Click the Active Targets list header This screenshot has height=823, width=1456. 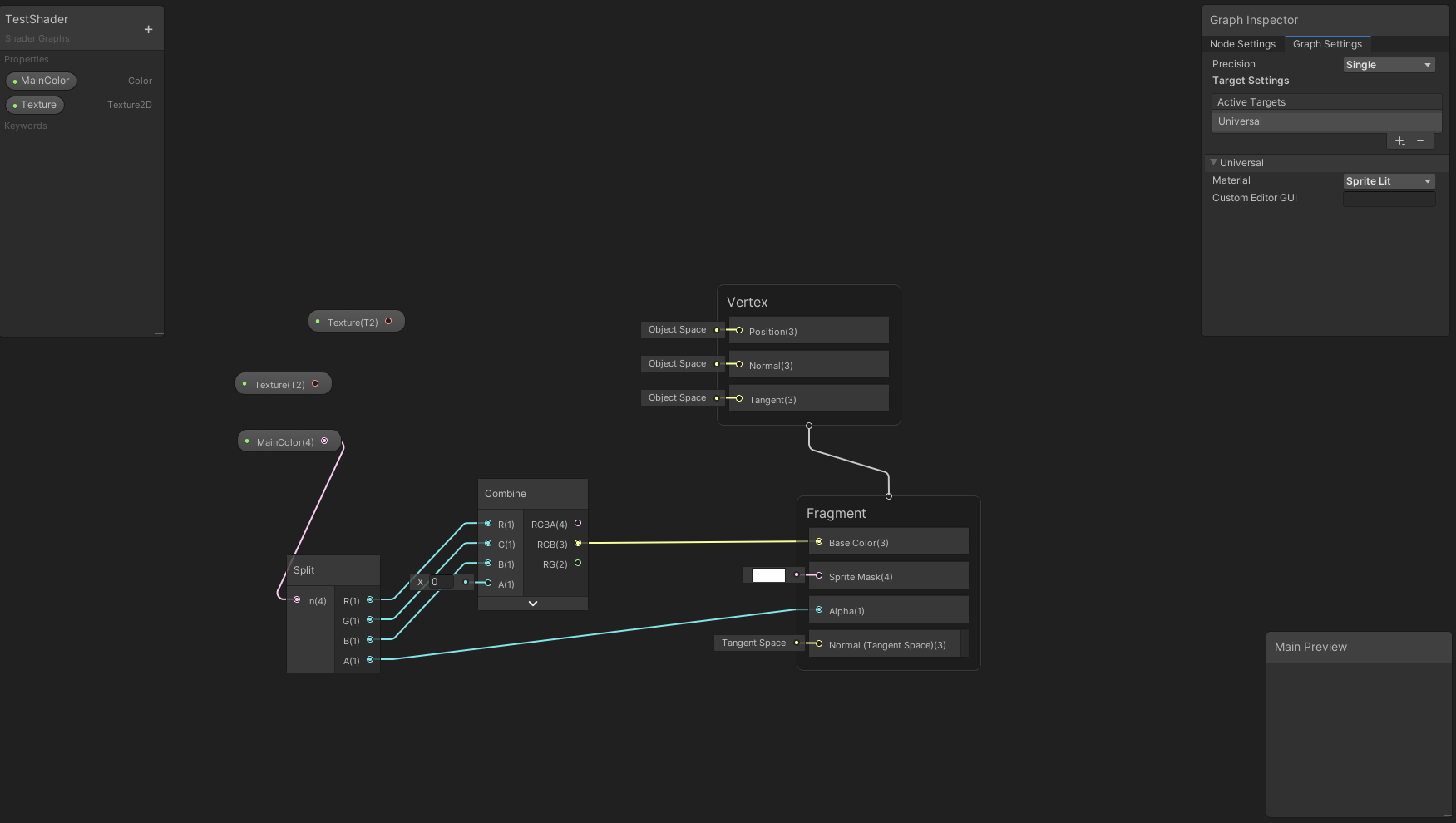tap(1326, 102)
